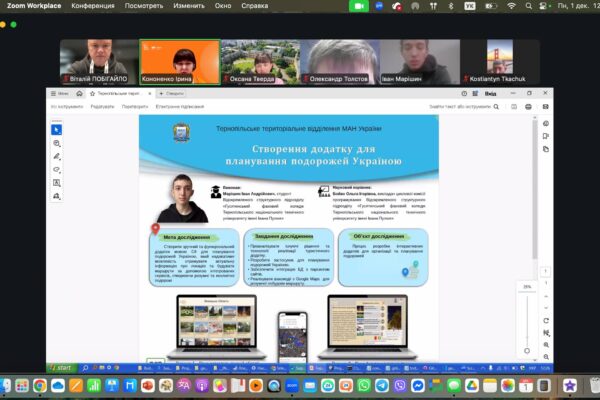Click the zoom-in magnifier at bottom right panel

point(545,347)
